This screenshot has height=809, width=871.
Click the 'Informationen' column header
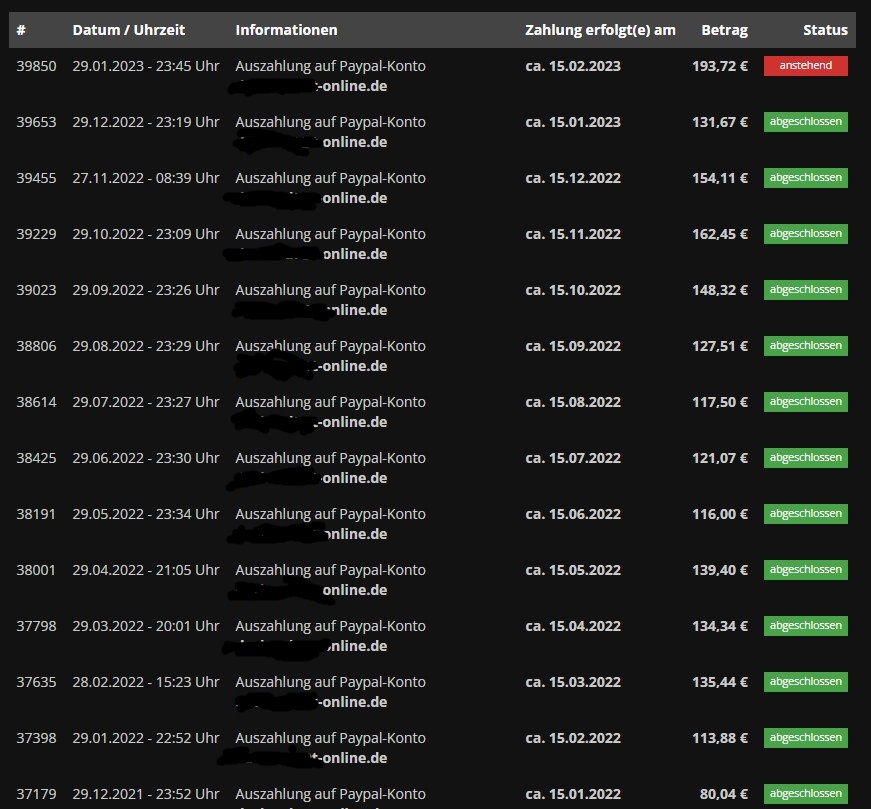coord(286,30)
